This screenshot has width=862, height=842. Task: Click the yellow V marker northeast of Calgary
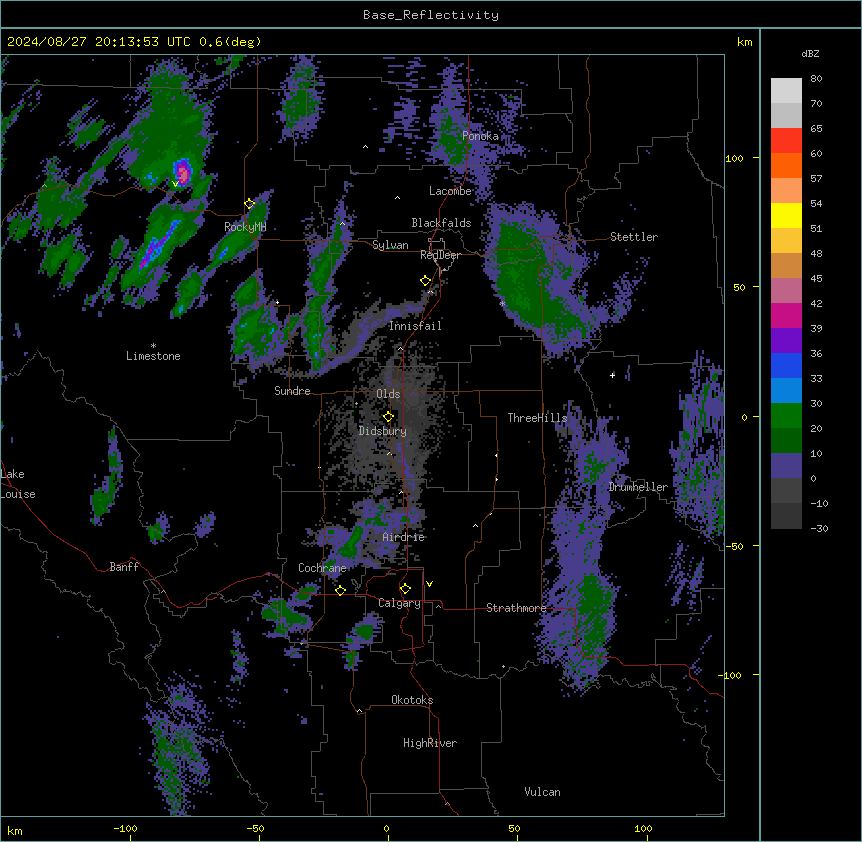point(429,584)
